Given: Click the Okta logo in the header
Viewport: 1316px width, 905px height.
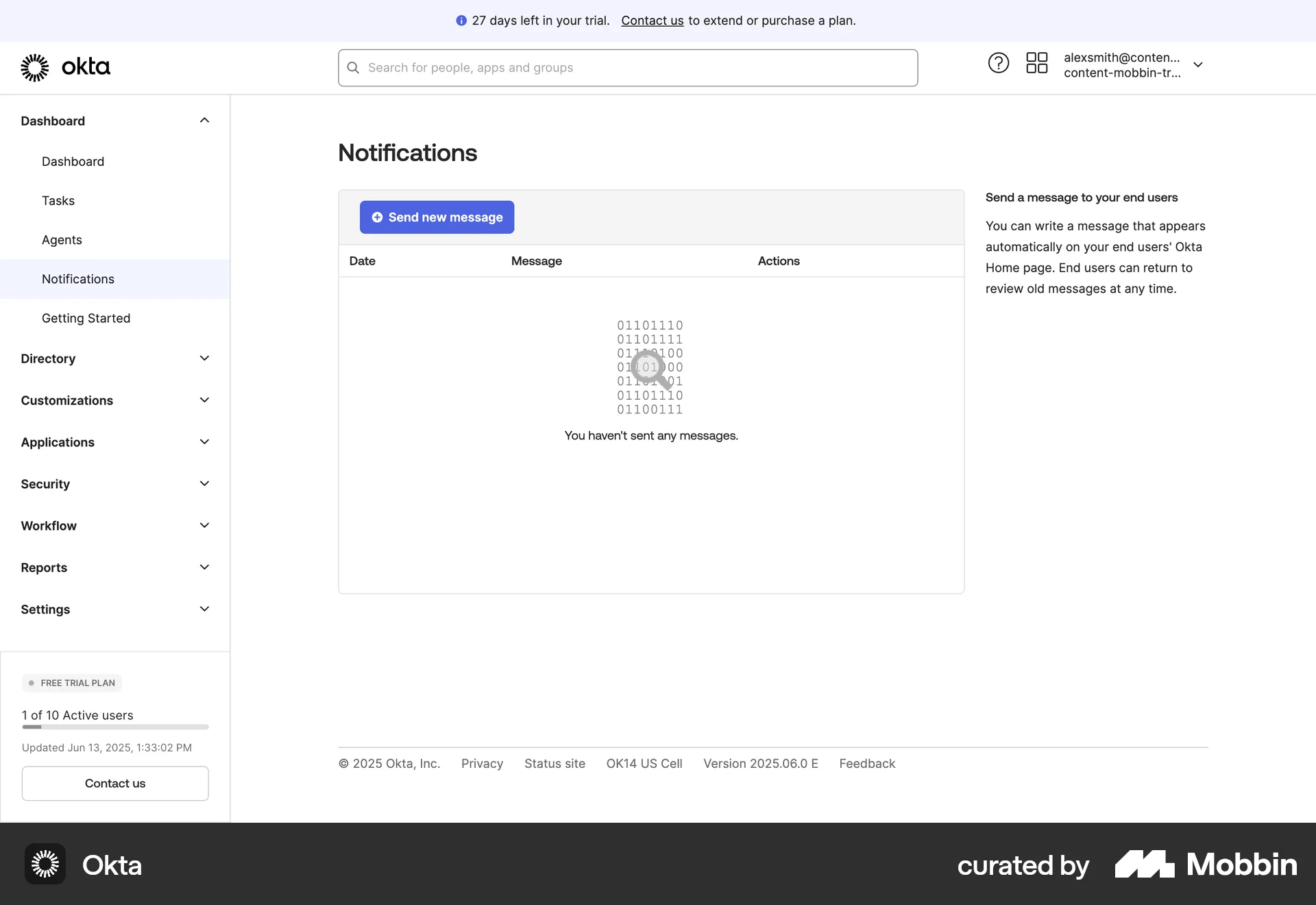Looking at the screenshot, I should 65,67.
